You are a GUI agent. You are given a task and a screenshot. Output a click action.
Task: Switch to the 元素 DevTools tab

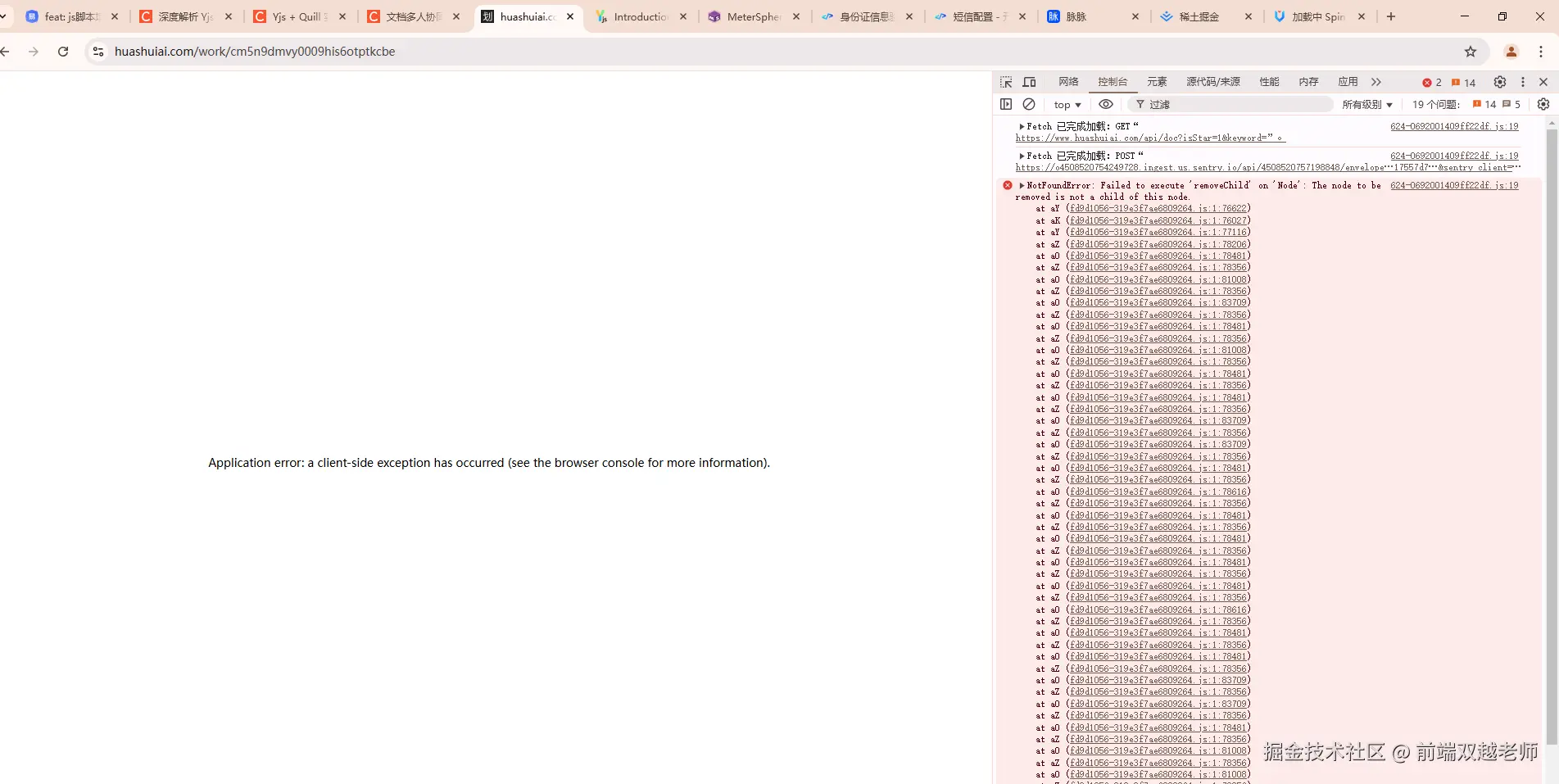coord(1156,82)
